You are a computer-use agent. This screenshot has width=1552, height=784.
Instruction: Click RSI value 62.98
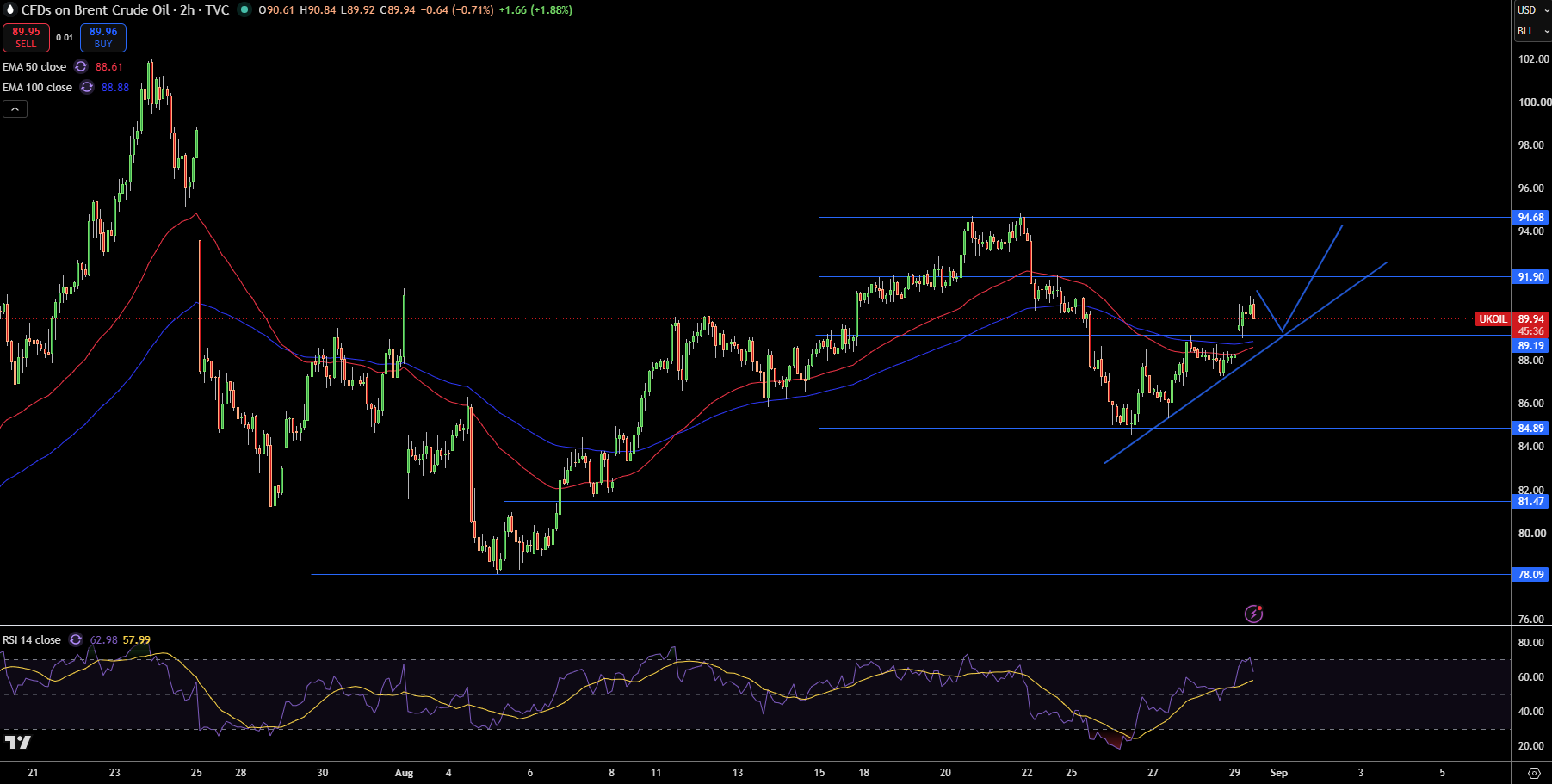(x=104, y=639)
